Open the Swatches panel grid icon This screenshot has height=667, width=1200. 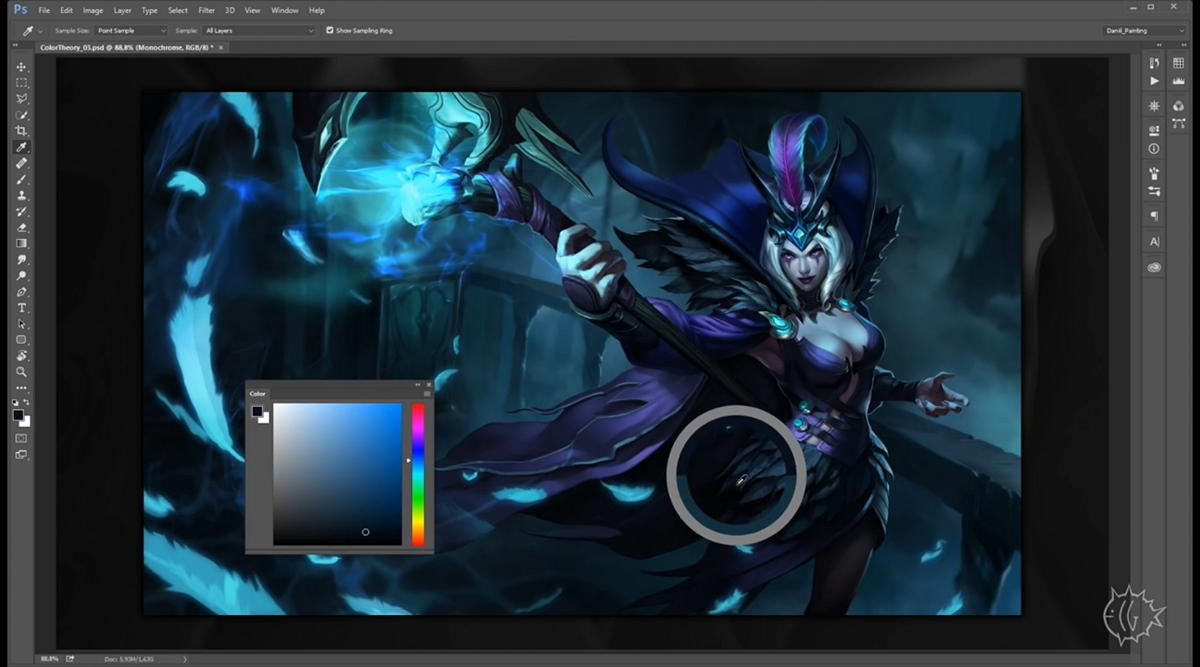(x=1178, y=64)
